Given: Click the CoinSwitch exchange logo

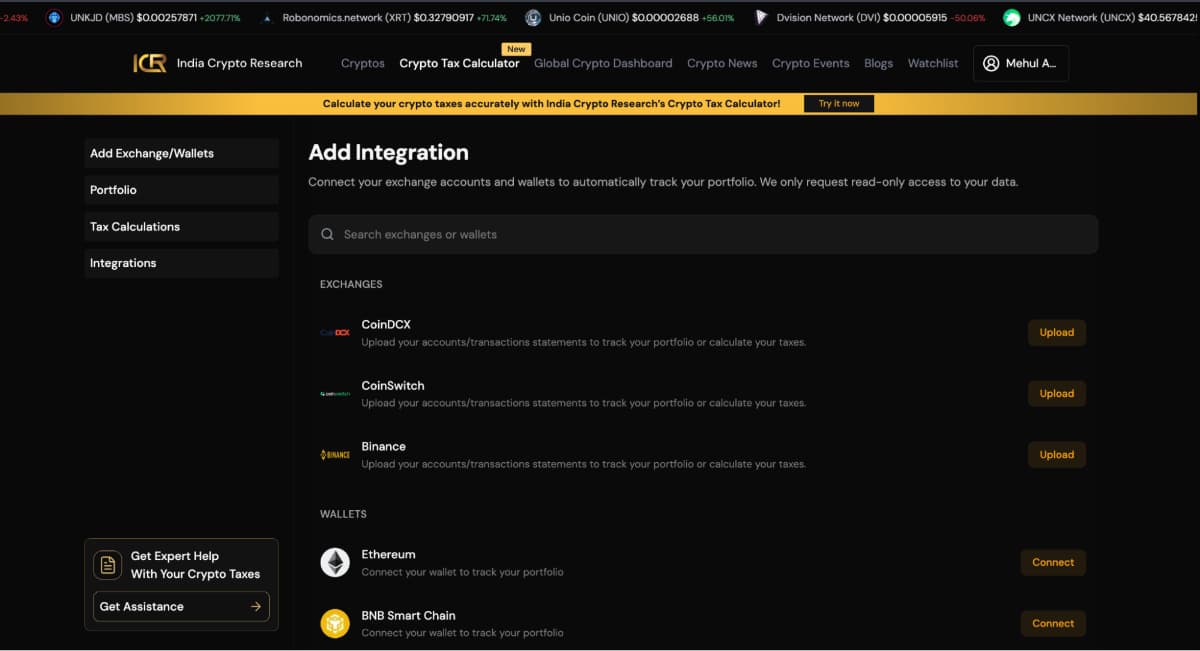Looking at the screenshot, I should click(335, 394).
